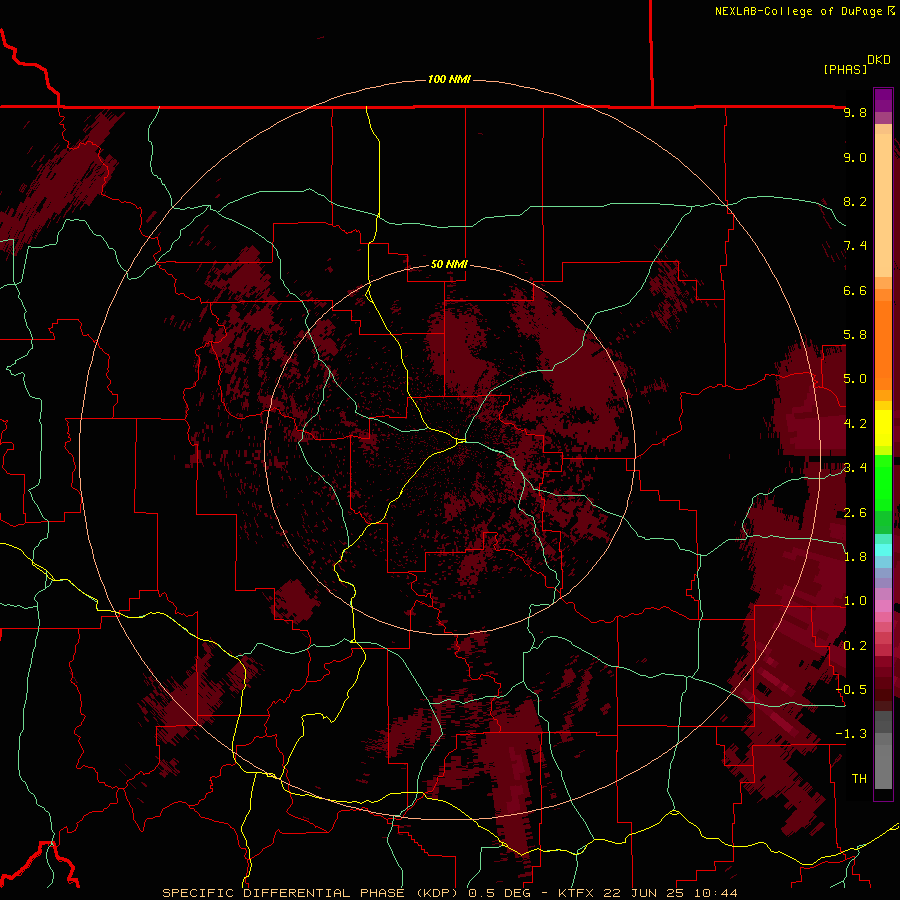Click the purple swatch atop the color scale
900x900 pixels.
tap(883, 100)
